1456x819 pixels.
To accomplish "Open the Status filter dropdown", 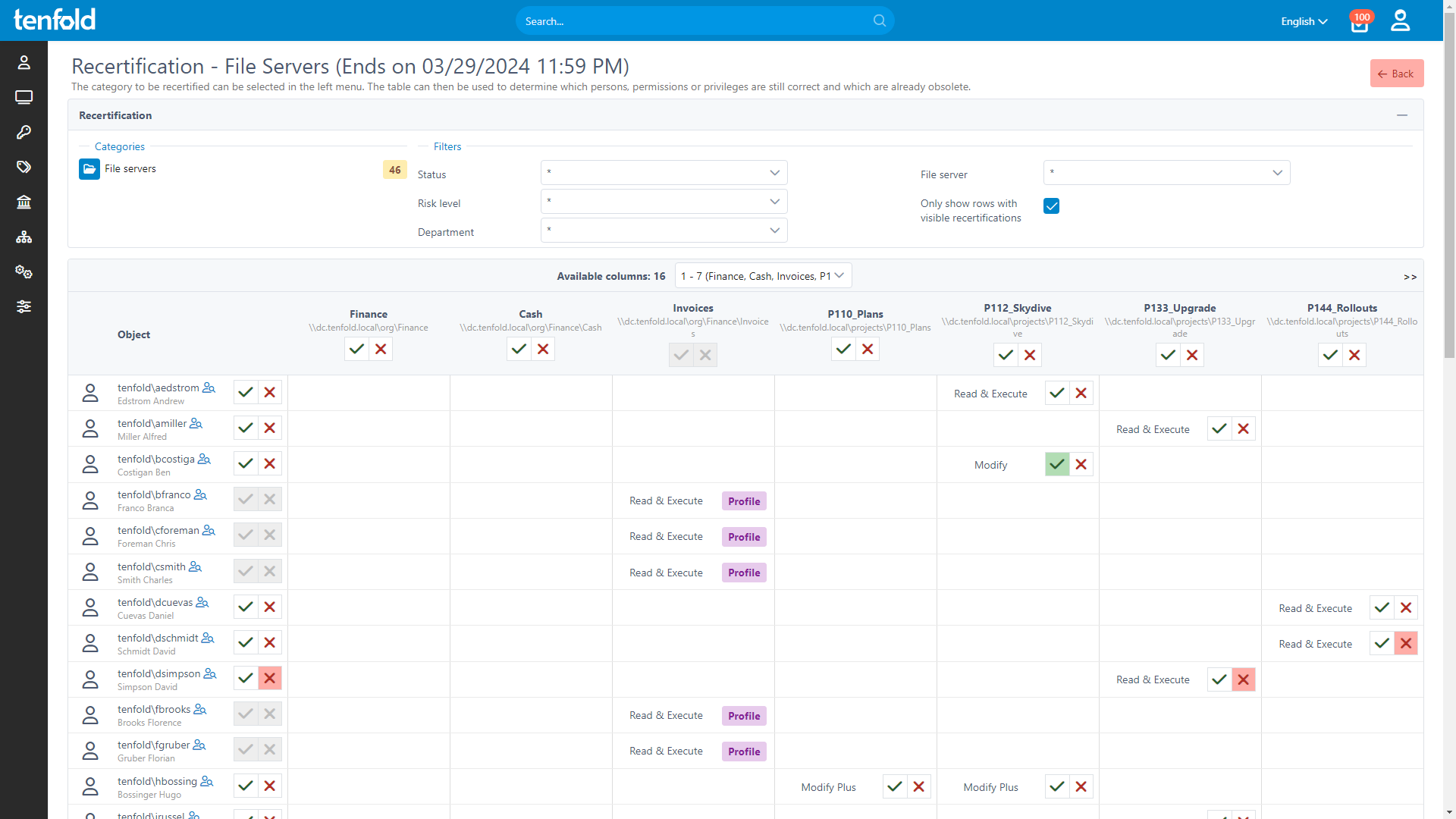I will pos(664,173).
